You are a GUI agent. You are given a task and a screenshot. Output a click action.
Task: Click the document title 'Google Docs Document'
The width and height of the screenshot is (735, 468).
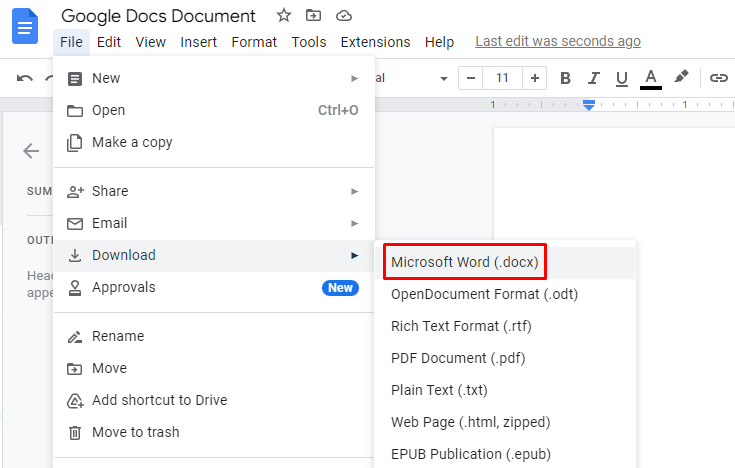[158, 16]
